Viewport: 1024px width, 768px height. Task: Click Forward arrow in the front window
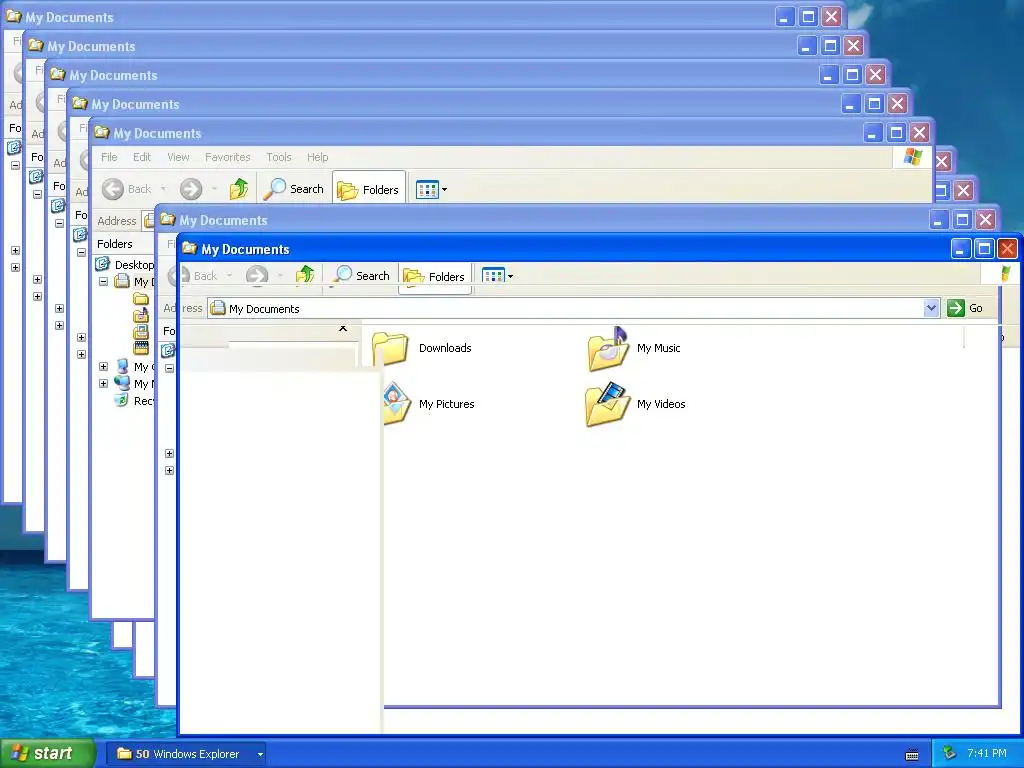click(x=257, y=276)
